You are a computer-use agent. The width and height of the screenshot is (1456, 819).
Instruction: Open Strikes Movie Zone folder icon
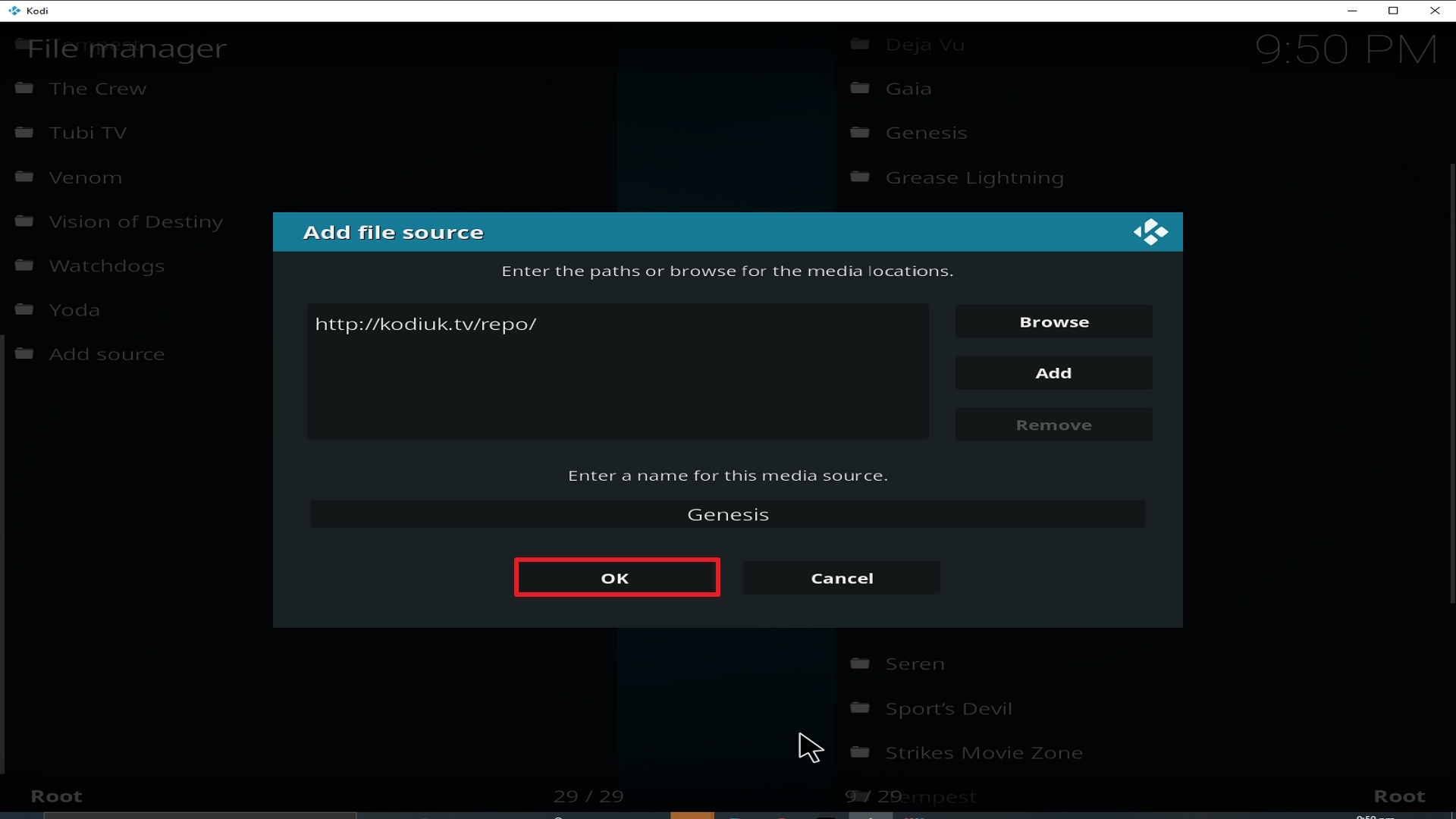(860, 752)
